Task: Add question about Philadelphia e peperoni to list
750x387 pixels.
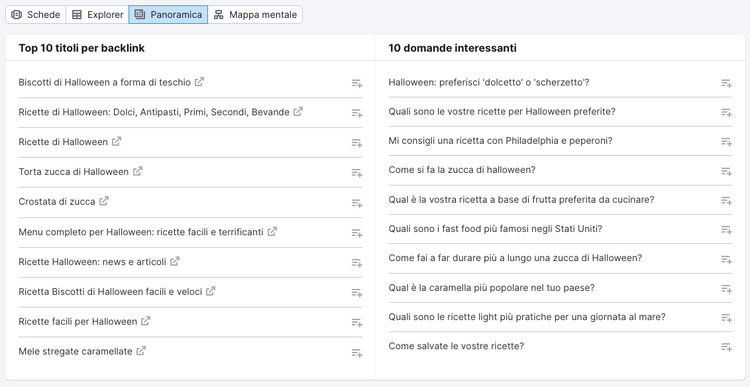Action: (727, 142)
